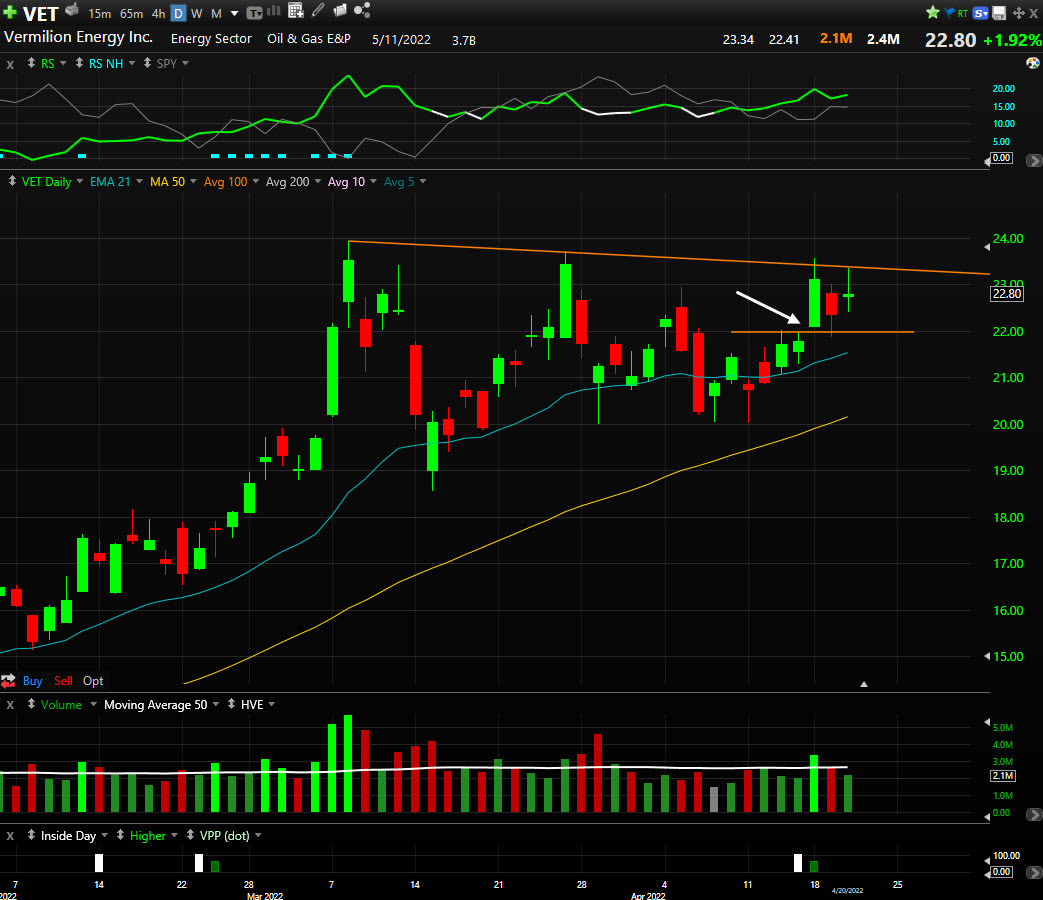The width and height of the screenshot is (1043, 900).
Task: Click the reorder arrows beside Volume
Action: pos(31,704)
